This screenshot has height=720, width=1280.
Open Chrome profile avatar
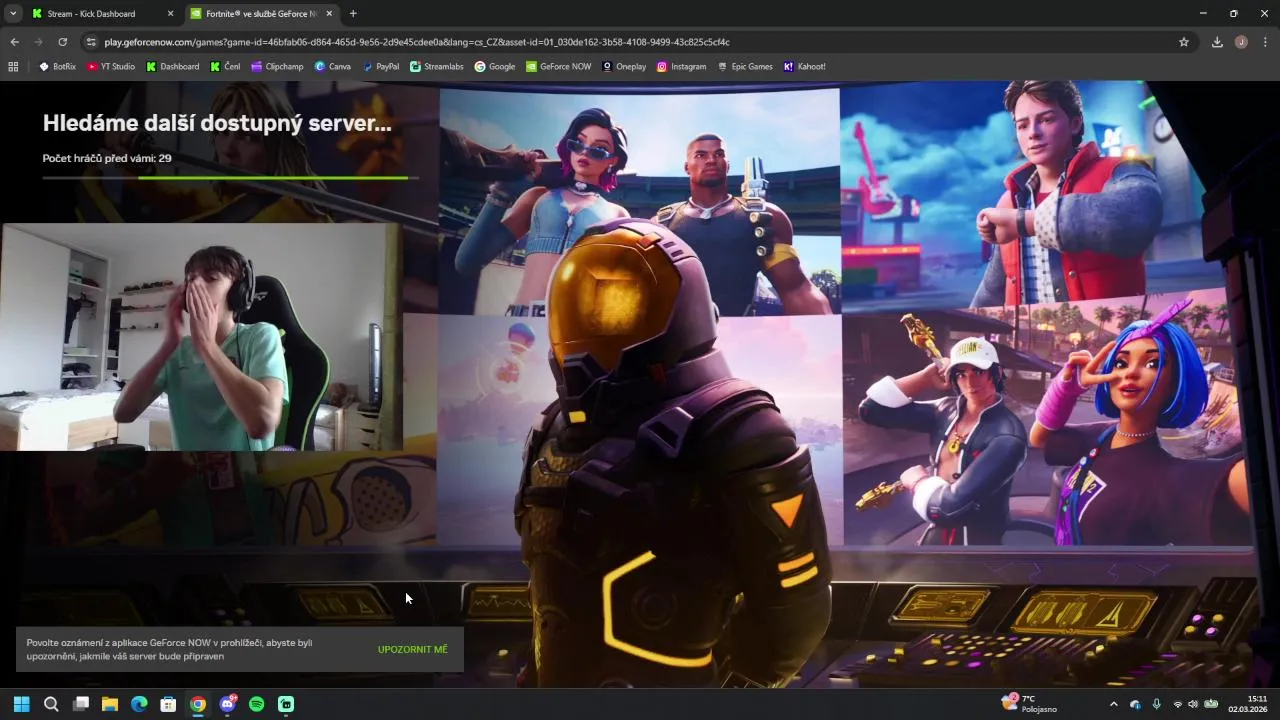click(x=1241, y=42)
